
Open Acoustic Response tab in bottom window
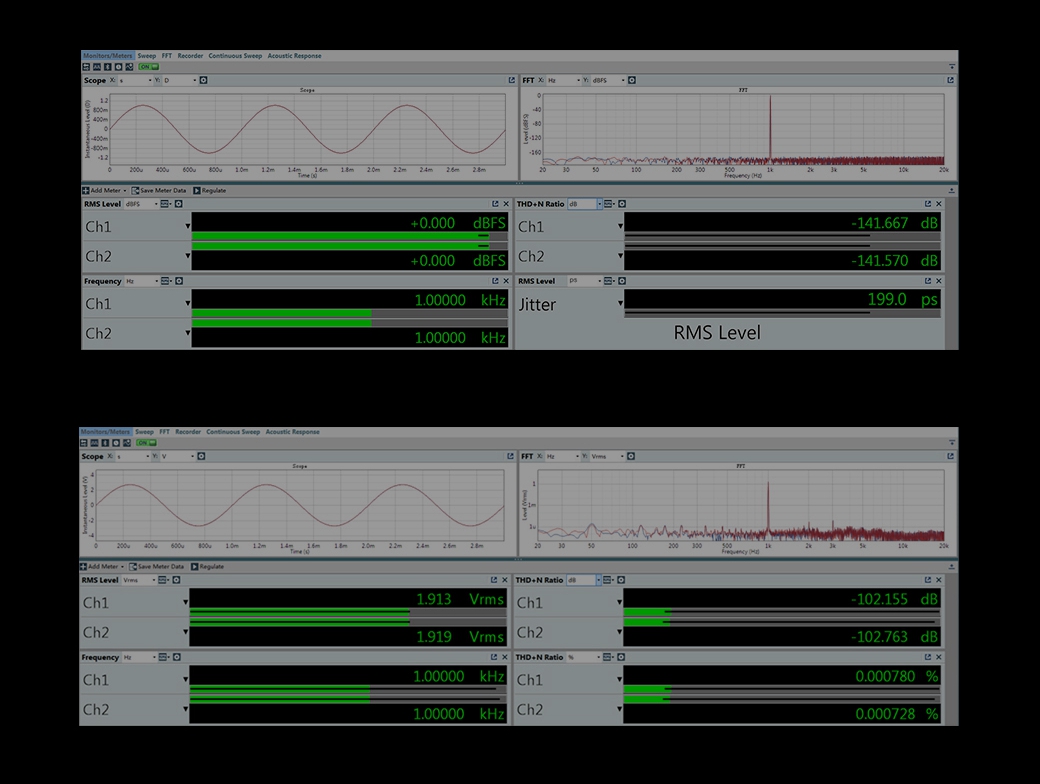(x=292, y=432)
